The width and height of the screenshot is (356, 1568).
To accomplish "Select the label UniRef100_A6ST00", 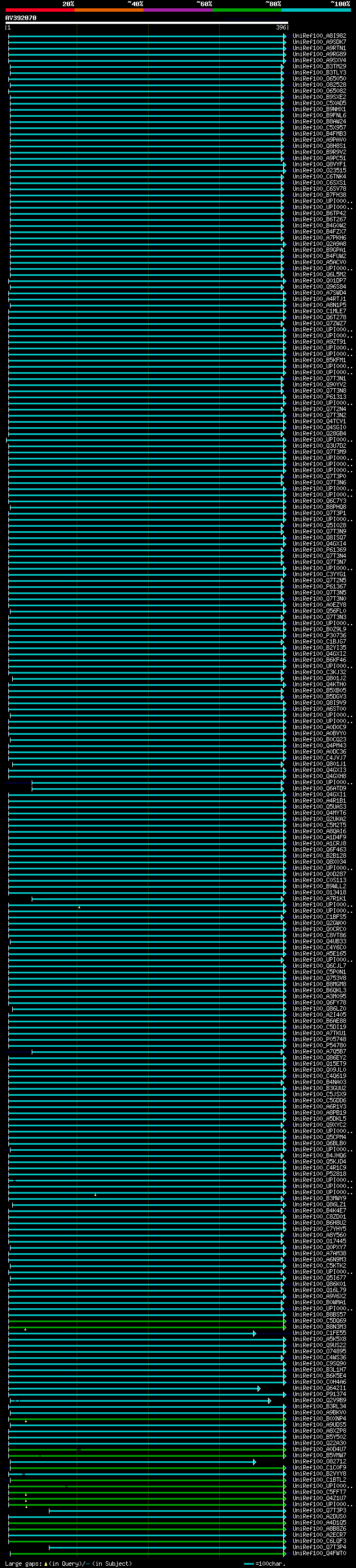I will pos(319,709).
